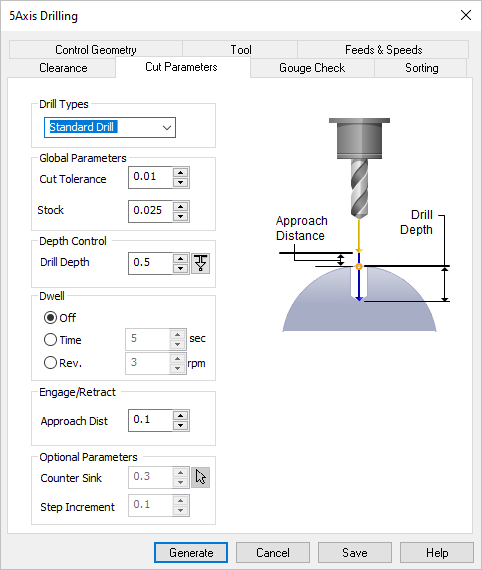
Task: Increase Counter Sink spinner value
Action: 181,473
